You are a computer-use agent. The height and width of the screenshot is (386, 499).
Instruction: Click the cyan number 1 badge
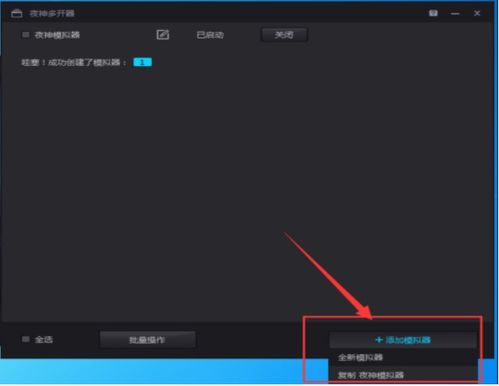[x=142, y=62]
